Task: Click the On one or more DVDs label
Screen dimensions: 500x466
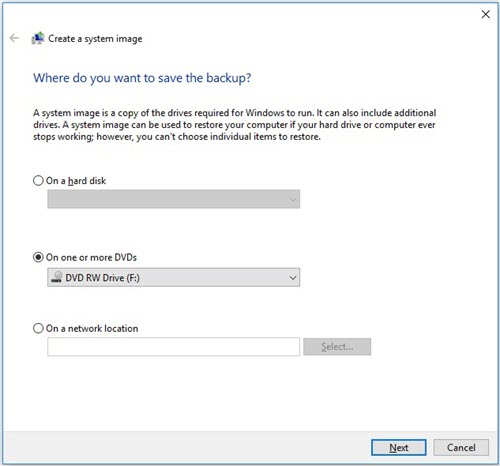Action: point(91,257)
